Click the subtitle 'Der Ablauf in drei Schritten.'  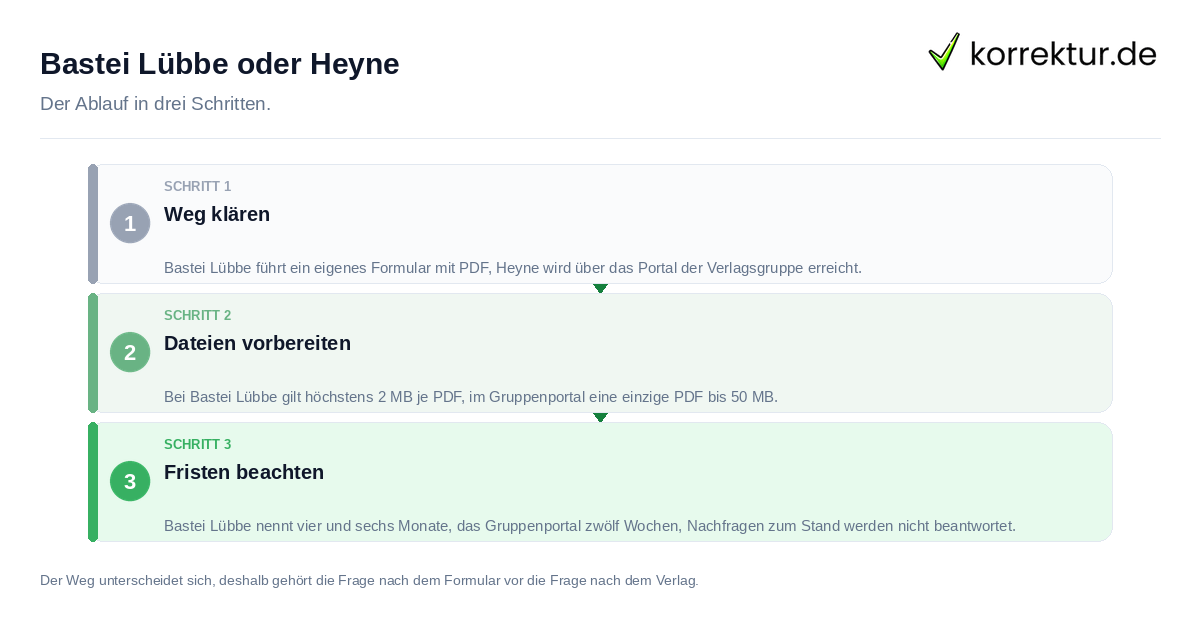[155, 104]
